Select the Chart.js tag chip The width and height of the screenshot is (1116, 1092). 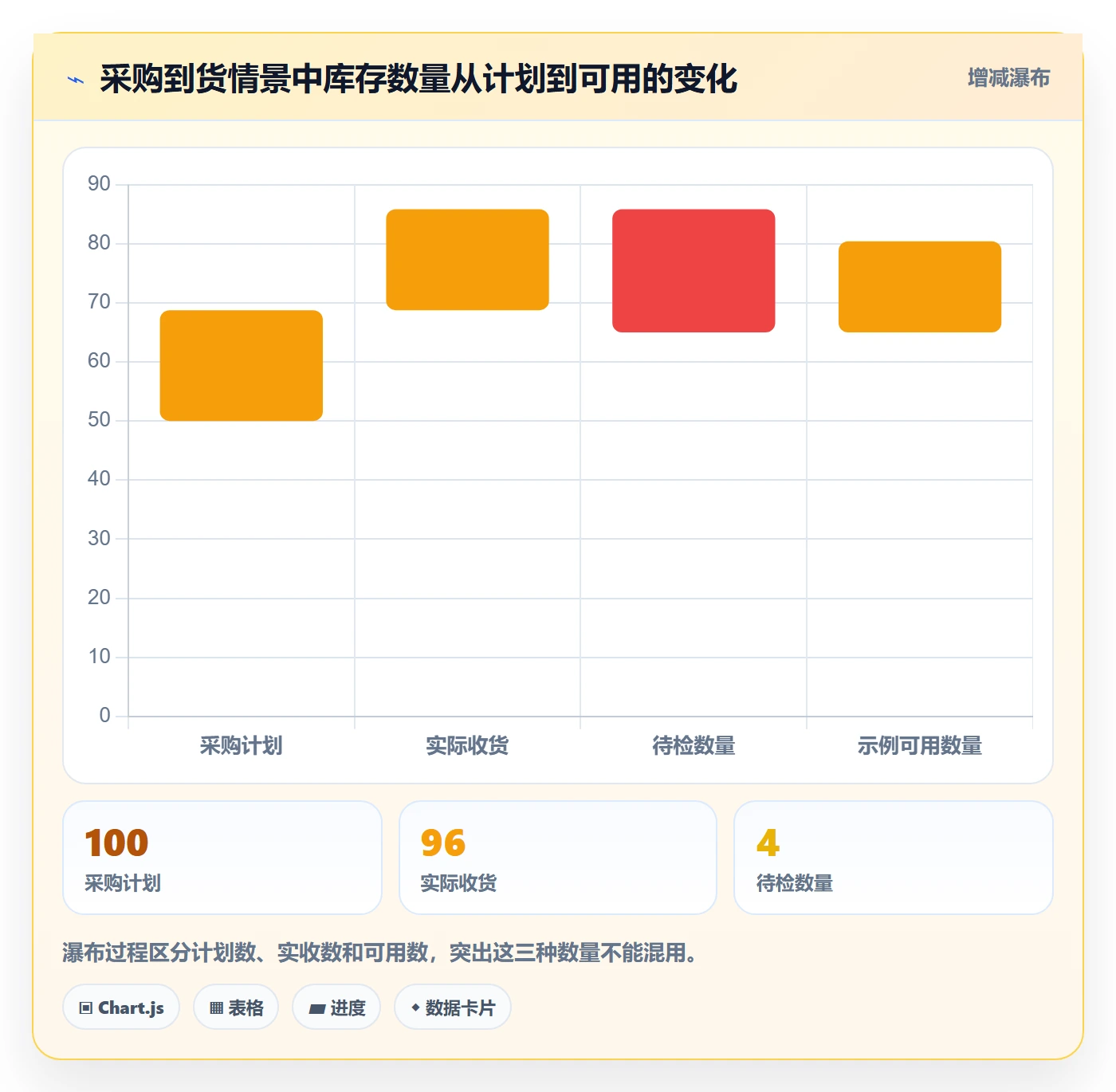tap(121, 1008)
